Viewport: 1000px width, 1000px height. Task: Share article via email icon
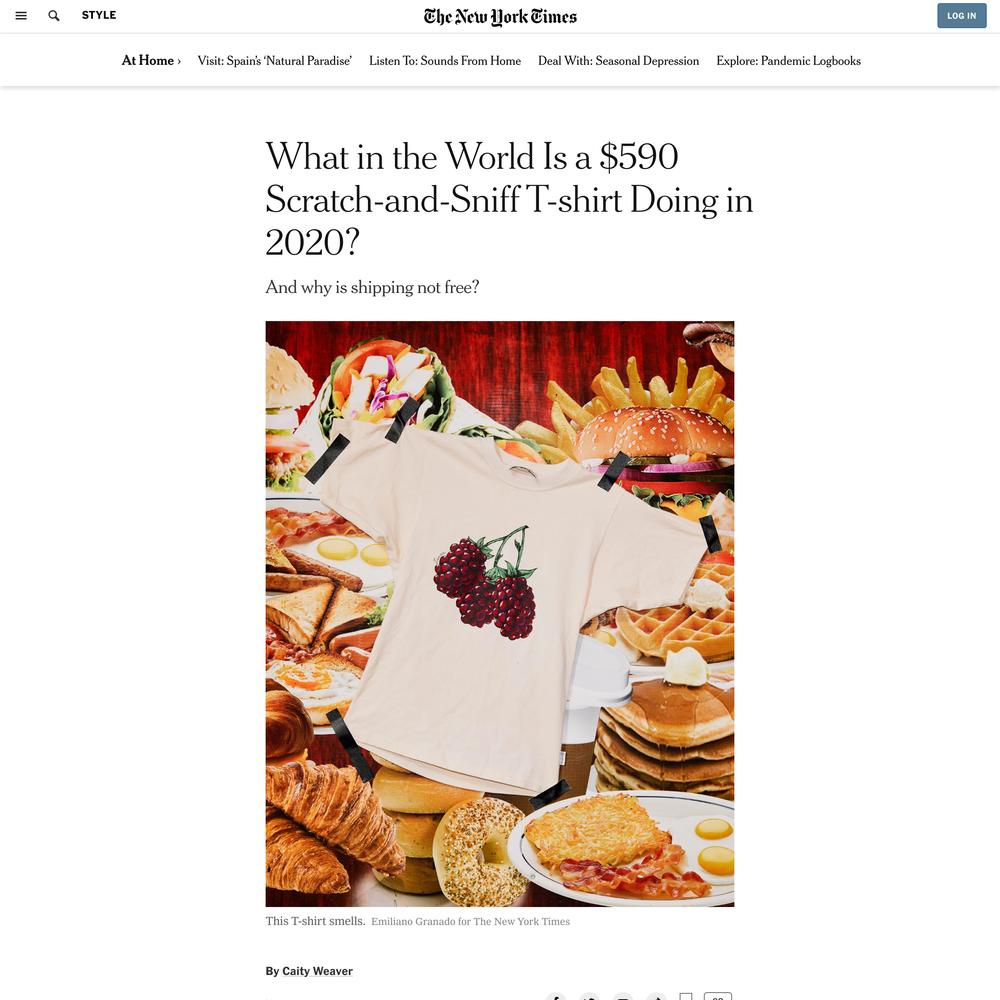[x=622, y=997]
